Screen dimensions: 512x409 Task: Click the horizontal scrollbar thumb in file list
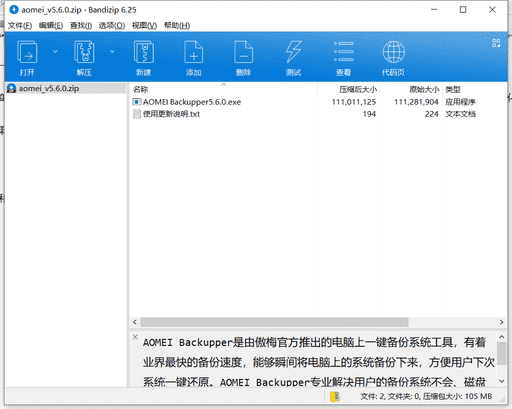click(274, 322)
